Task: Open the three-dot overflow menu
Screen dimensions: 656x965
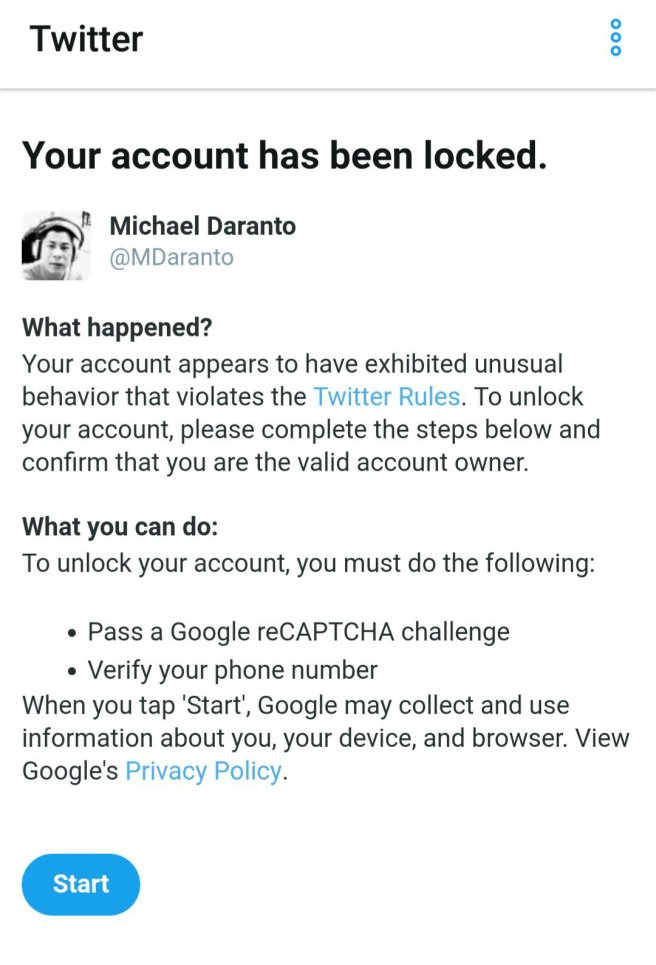Action: coord(616,38)
